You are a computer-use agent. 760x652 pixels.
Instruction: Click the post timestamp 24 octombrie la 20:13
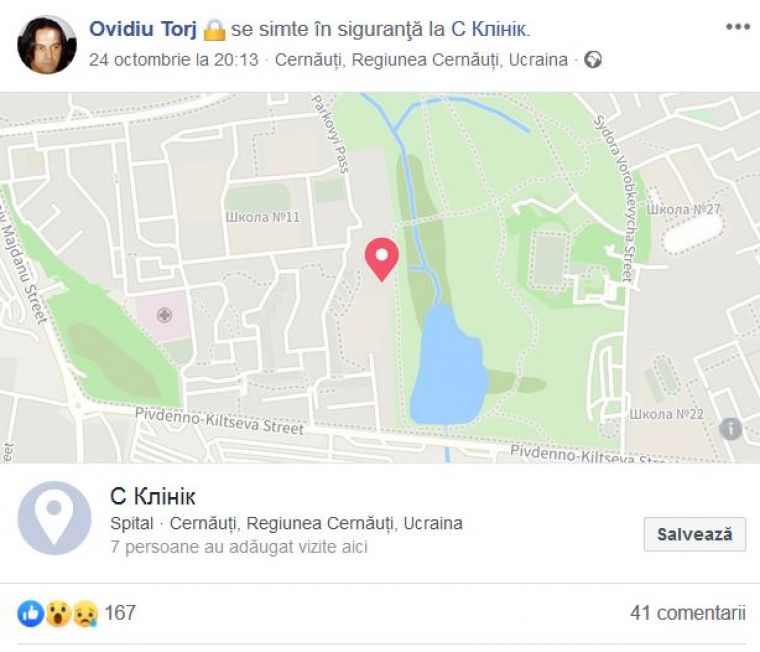pos(174,60)
